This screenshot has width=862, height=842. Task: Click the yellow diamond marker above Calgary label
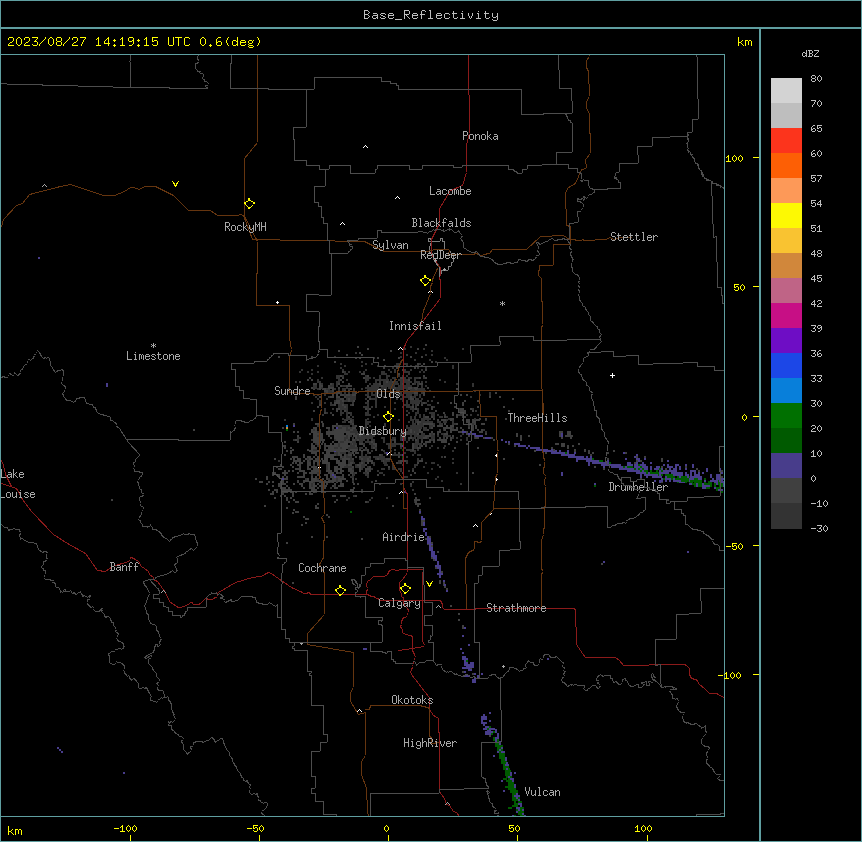[405, 589]
